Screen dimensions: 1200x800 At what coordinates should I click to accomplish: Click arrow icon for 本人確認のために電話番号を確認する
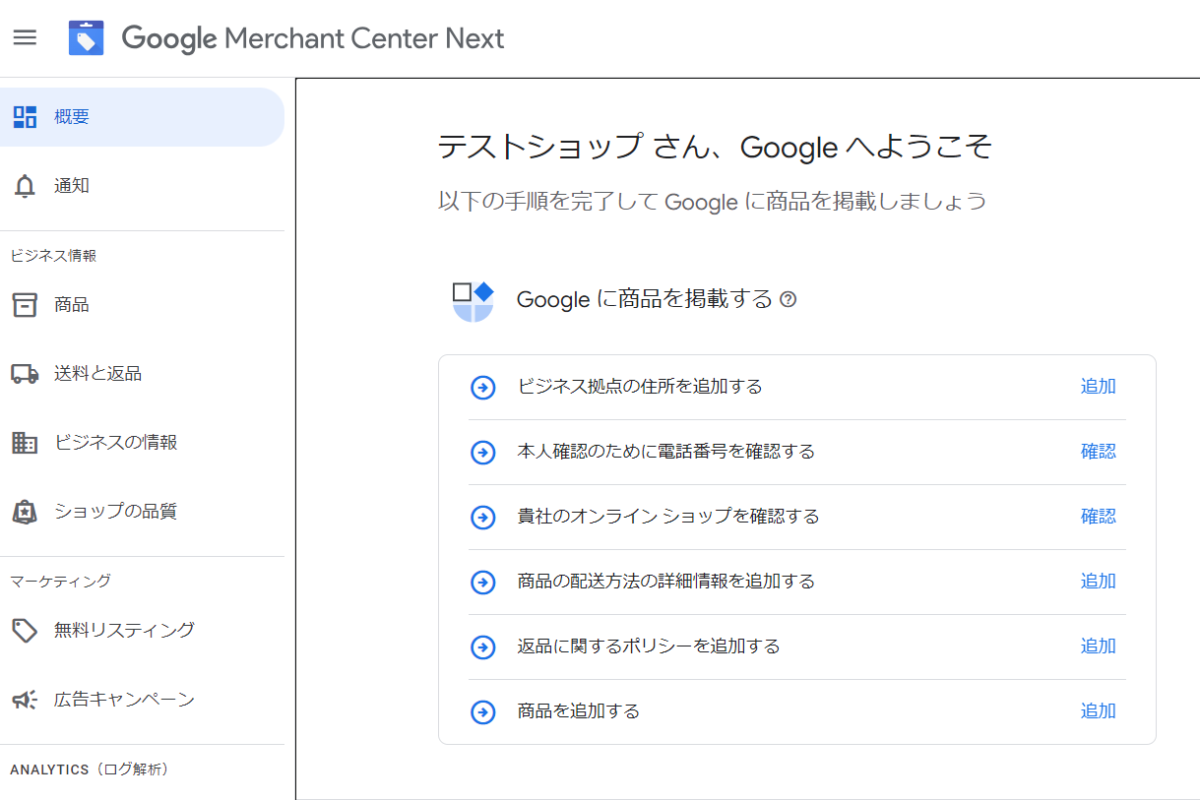click(x=483, y=452)
